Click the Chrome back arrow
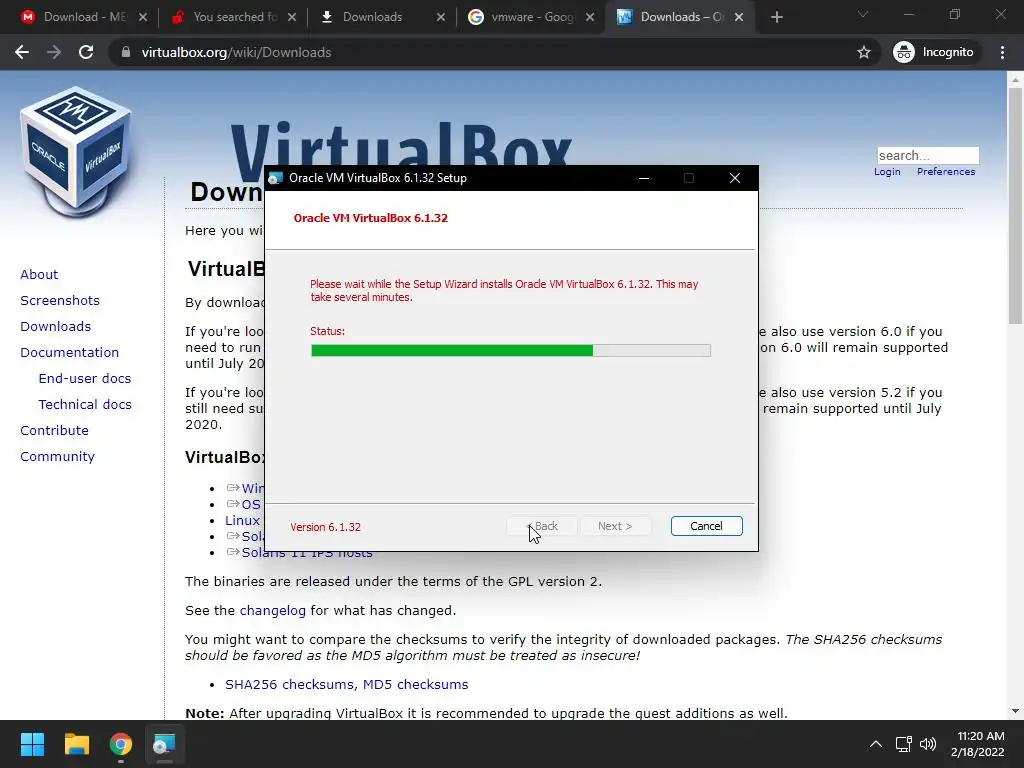This screenshot has height=768, width=1024. click(x=22, y=52)
